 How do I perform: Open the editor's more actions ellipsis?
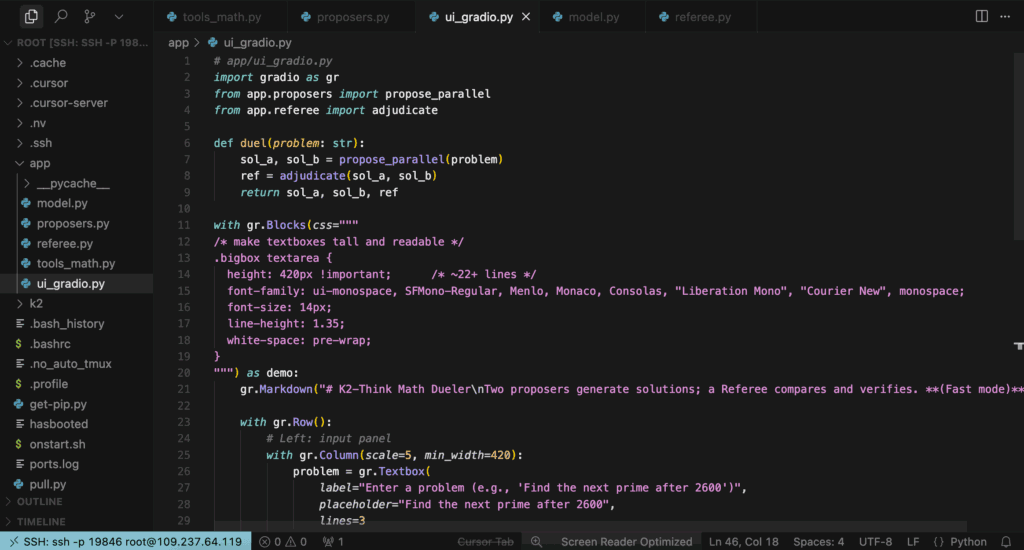click(1007, 17)
